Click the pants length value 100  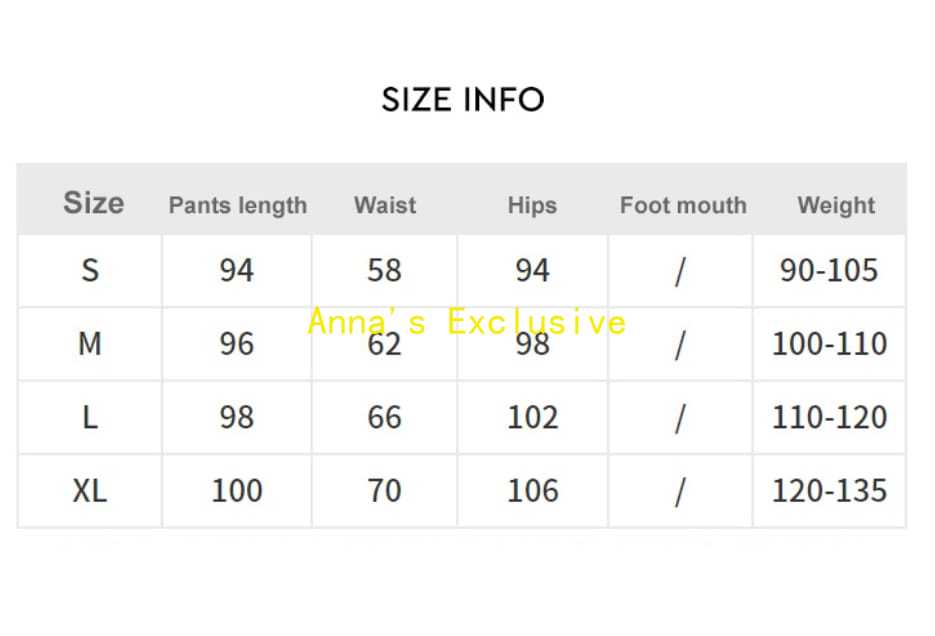click(236, 491)
